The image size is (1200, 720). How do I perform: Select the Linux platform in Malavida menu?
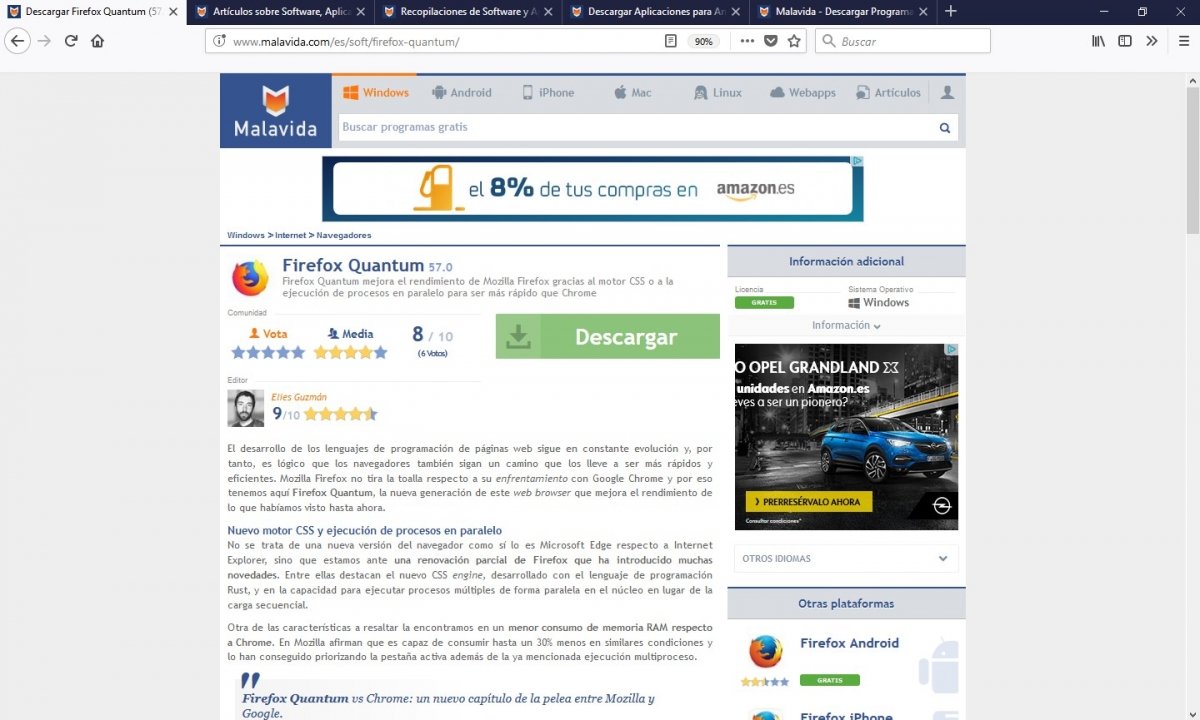(x=718, y=93)
